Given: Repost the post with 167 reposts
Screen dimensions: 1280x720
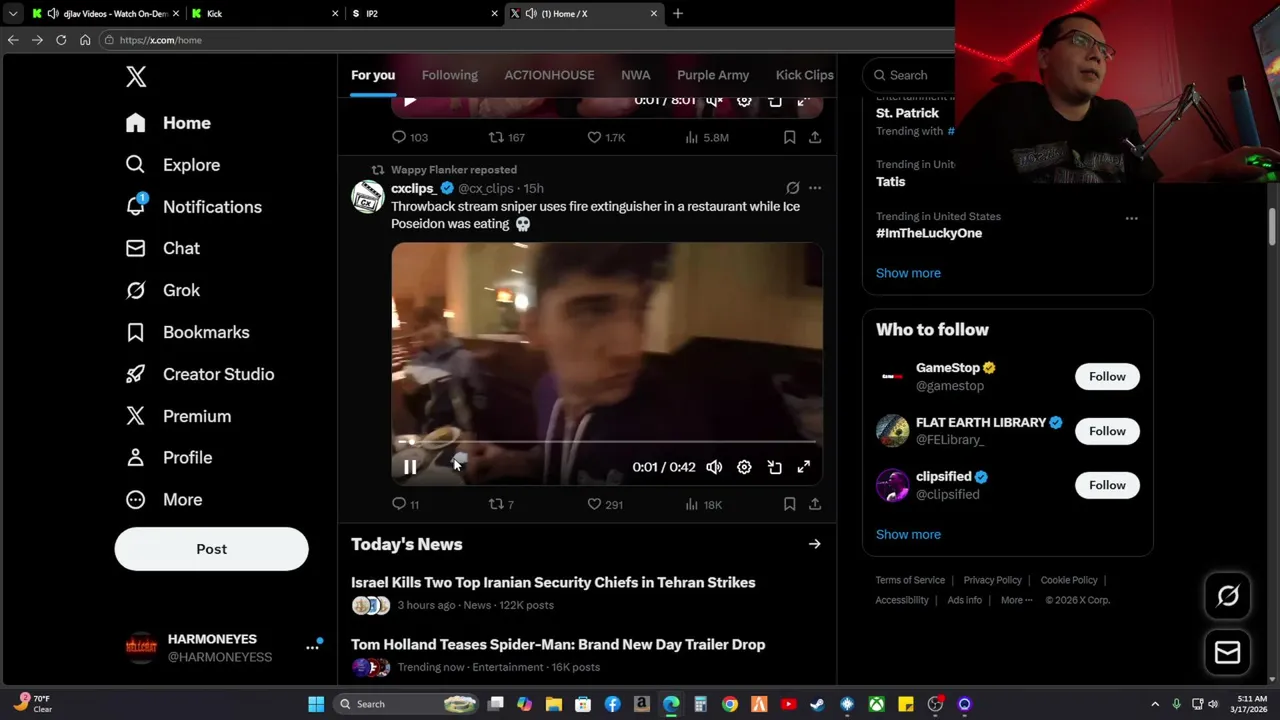Looking at the screenshot, I should pyautogui.click(x=506, y=137).
